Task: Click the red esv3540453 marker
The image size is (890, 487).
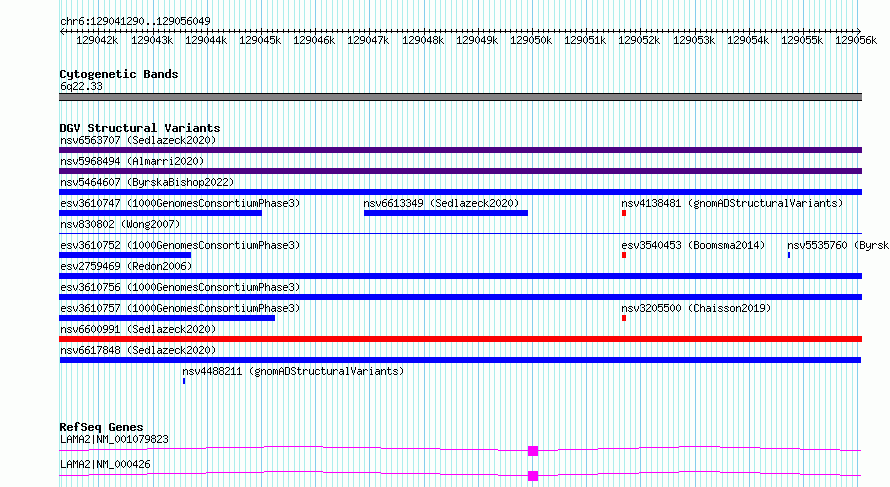Action: (624, 255)
